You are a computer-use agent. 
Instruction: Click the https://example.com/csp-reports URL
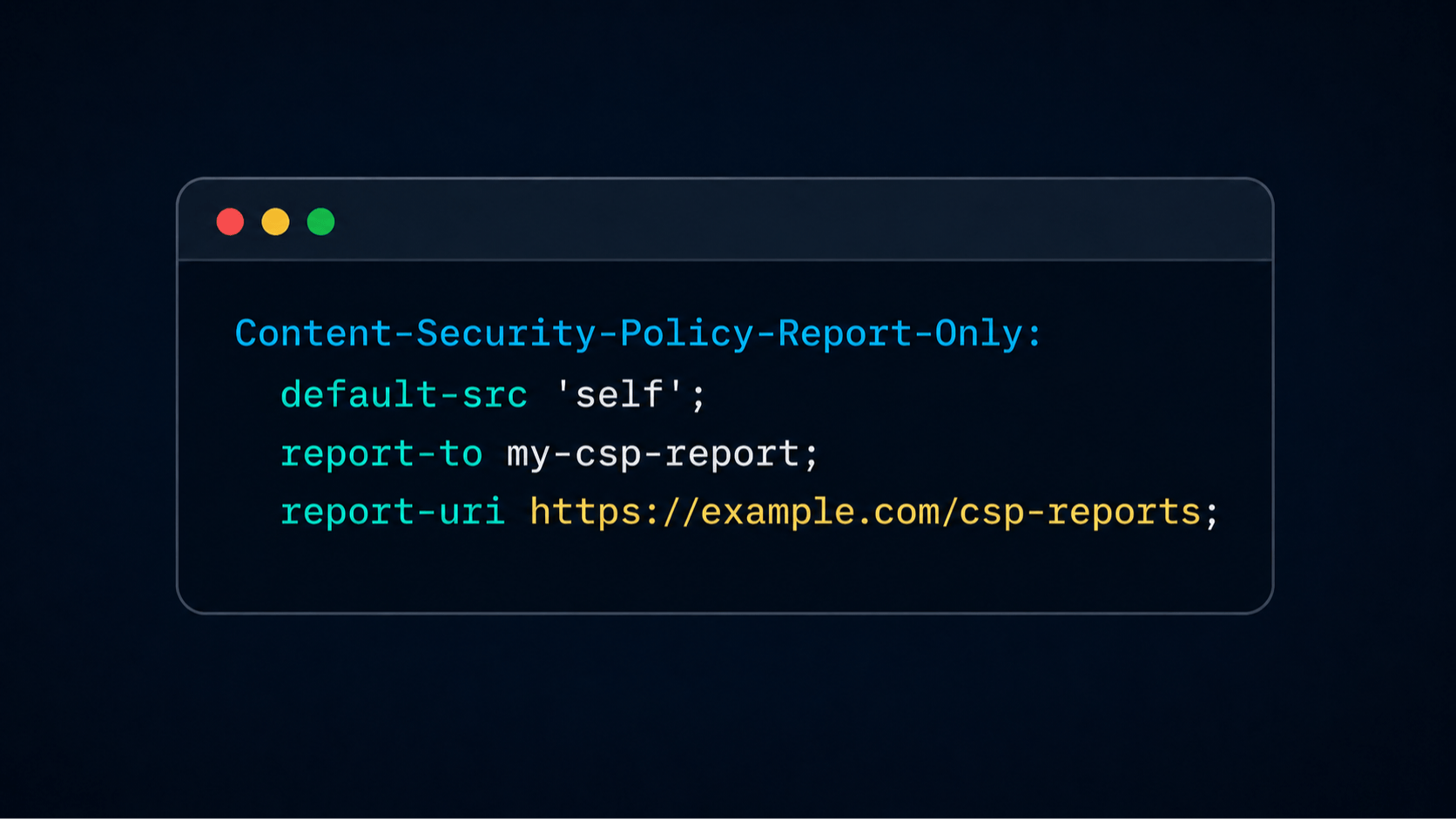tap(866, 513)
